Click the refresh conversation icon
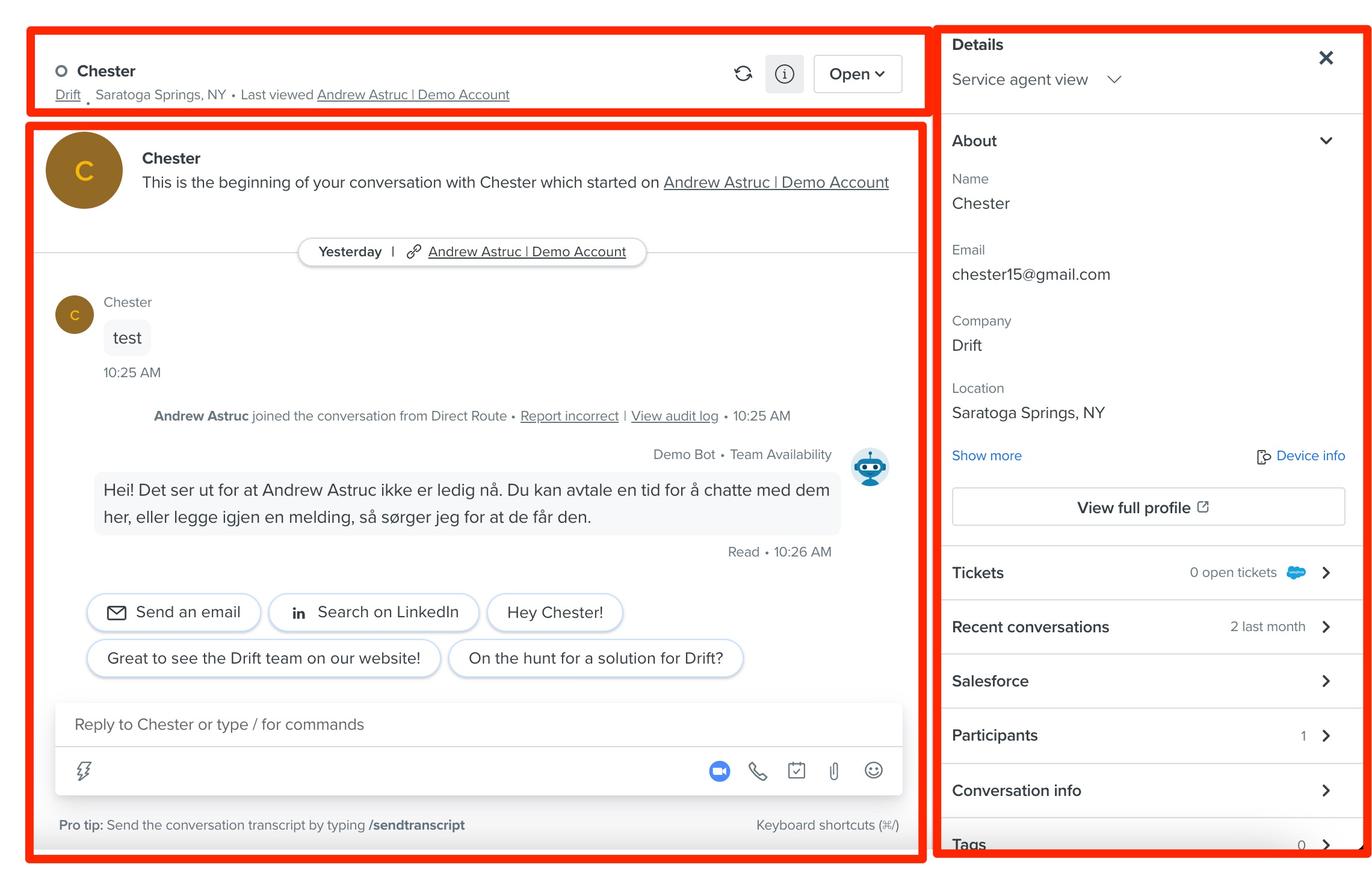 click(743, 73)
